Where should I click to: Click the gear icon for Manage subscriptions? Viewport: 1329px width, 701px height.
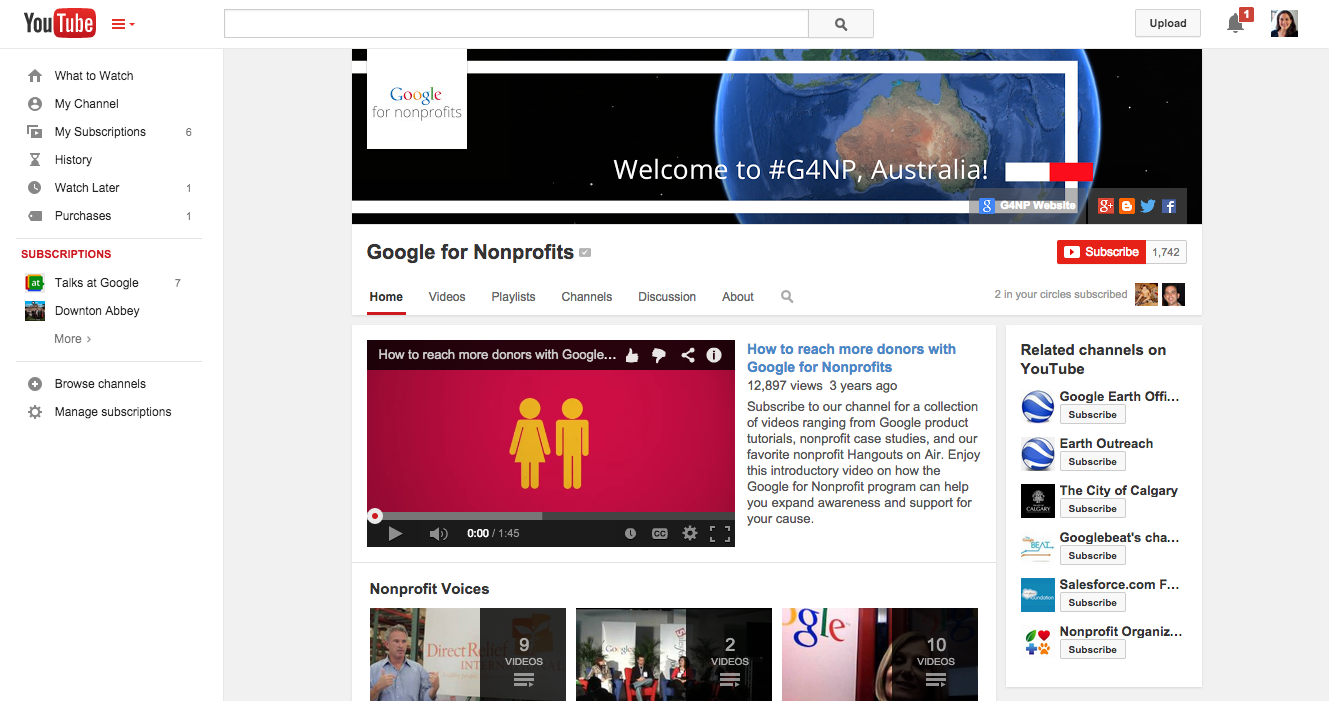(x=35, y=412)
